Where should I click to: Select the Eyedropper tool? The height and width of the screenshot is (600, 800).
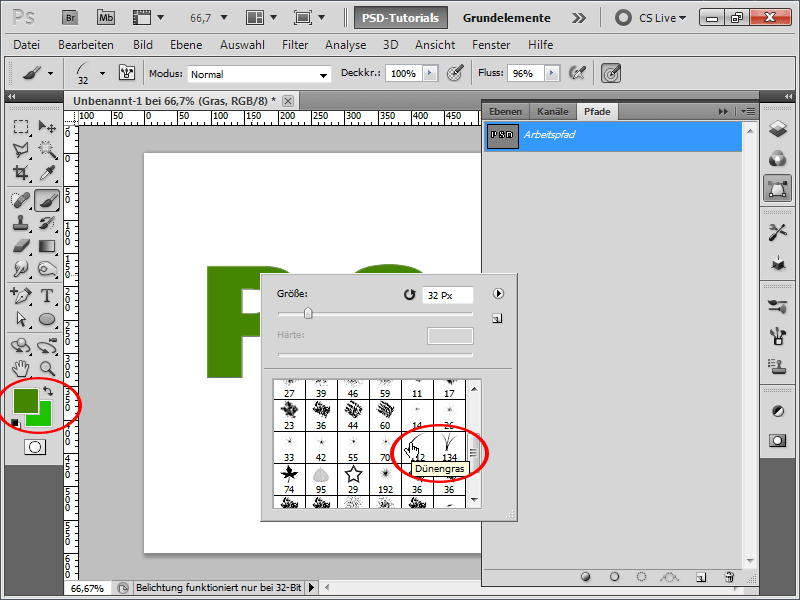tap(47, 173)
